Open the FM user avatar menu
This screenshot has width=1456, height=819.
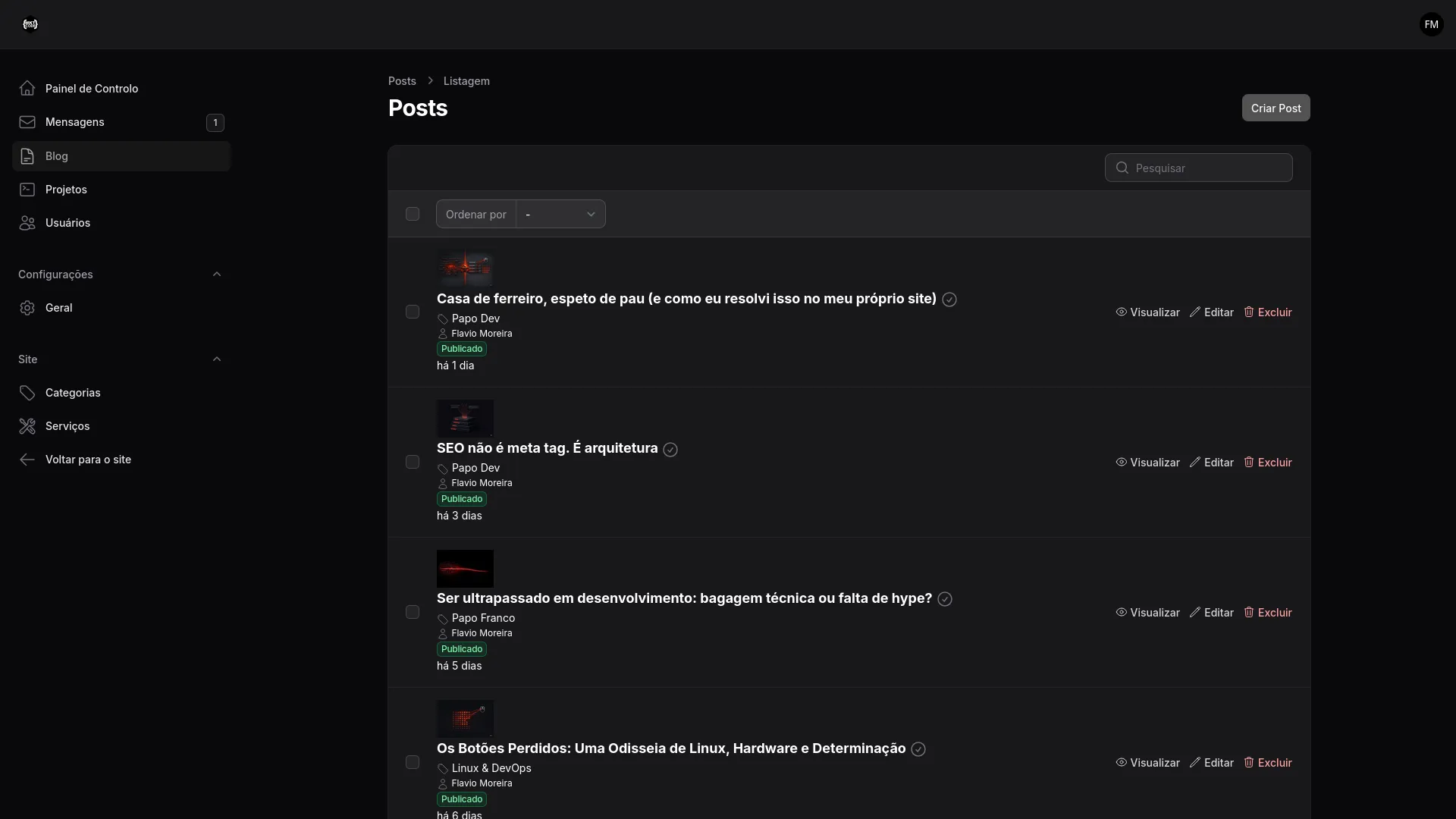tap(1430, 24)
